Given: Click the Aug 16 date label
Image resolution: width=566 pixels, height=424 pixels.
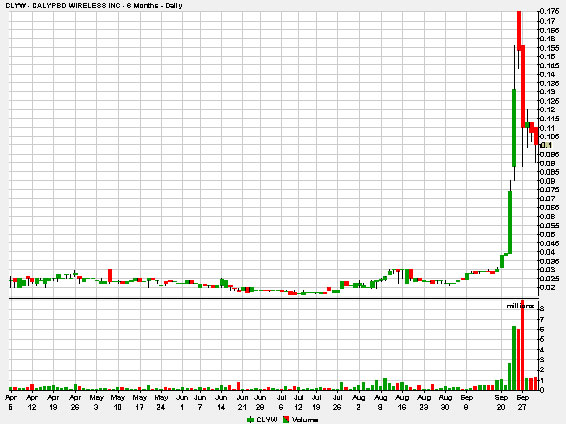Looking at the screenshot, I should click(x=402, y=402).
